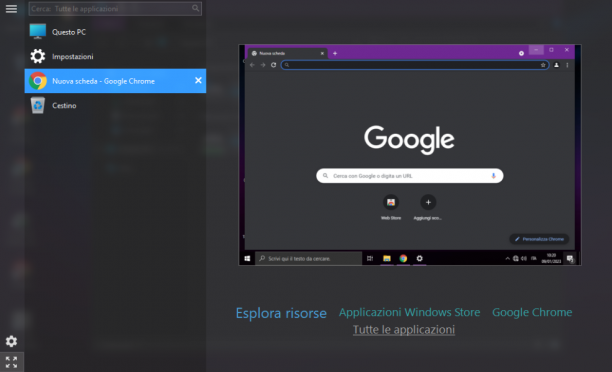Toggle the fullscreen expand arrows icon

12,362
